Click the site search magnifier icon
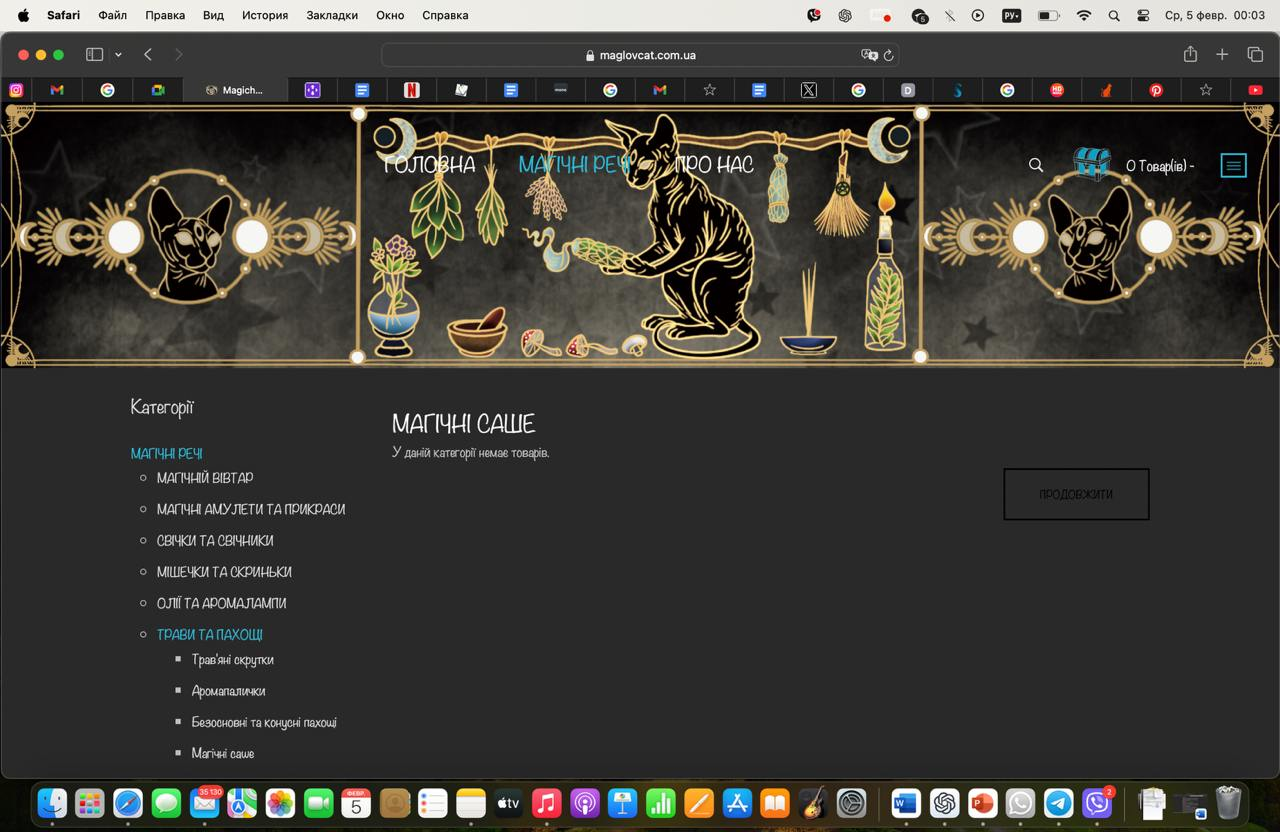Screen dimensions: 1280x832 tap(1036, 165)
